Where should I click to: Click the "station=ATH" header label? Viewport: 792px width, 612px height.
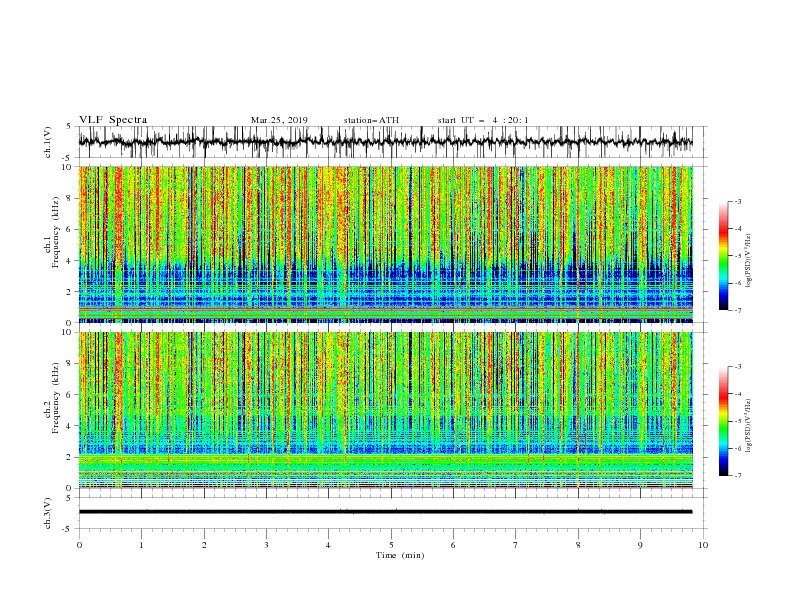click(371, 120)
